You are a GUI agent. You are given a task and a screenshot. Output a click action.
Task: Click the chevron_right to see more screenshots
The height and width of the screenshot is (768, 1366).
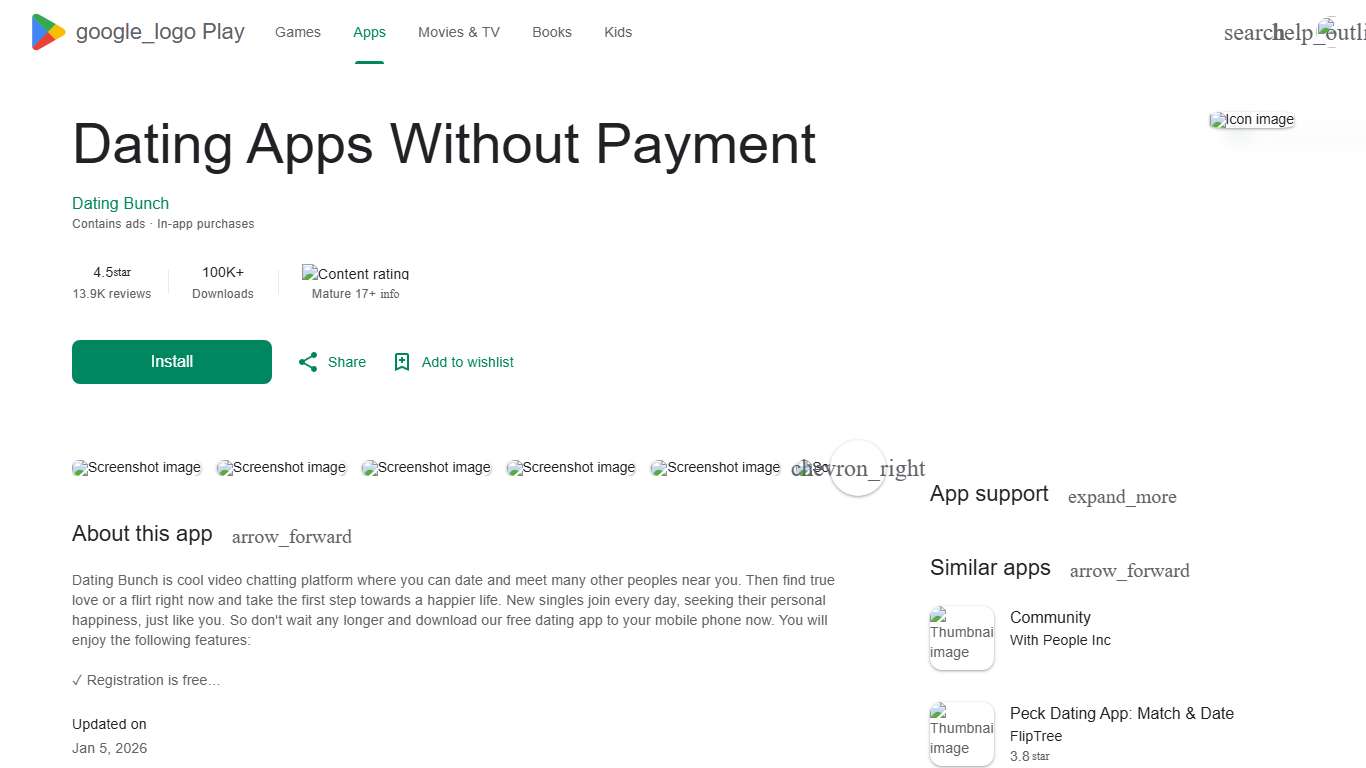coord(858,468)
